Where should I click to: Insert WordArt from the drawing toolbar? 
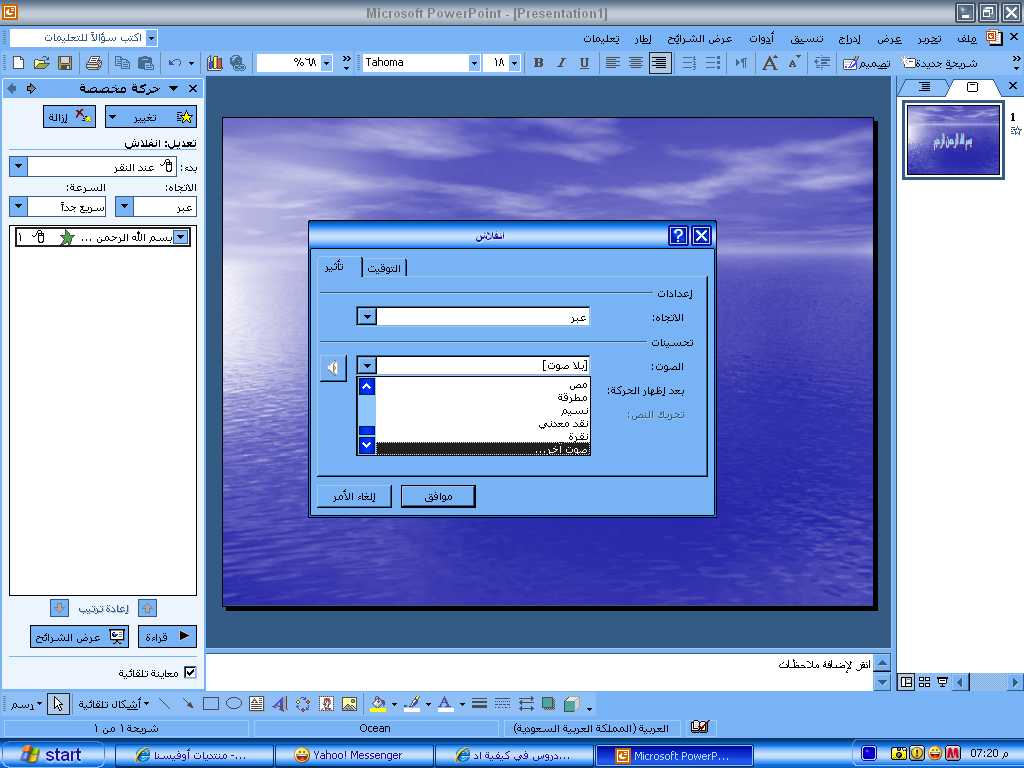[280, 704]
